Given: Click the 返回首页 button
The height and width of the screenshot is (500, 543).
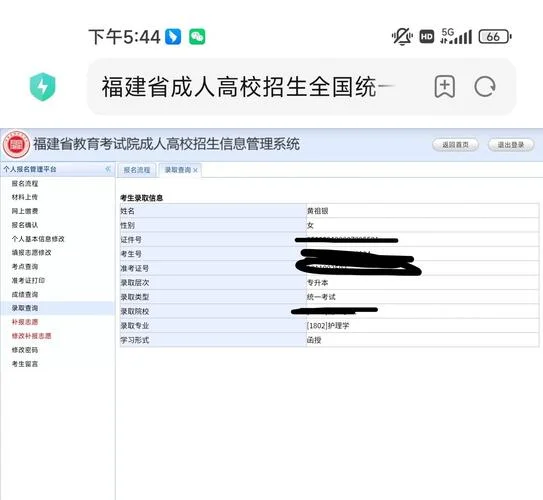Looking at the screenshot, I should 455,144.
